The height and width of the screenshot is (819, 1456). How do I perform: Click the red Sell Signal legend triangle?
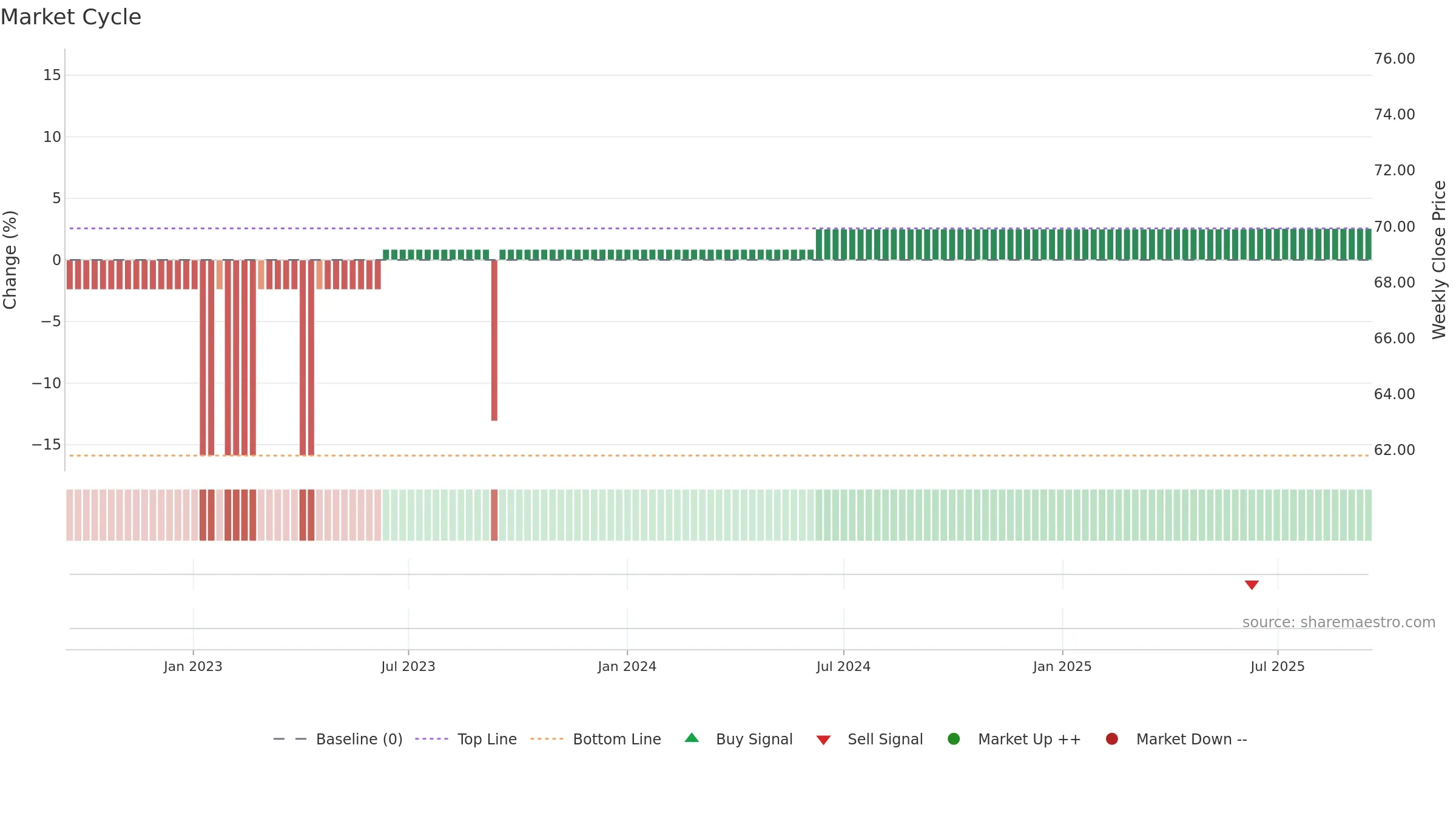pyautogui.click(x=823, y=740)
